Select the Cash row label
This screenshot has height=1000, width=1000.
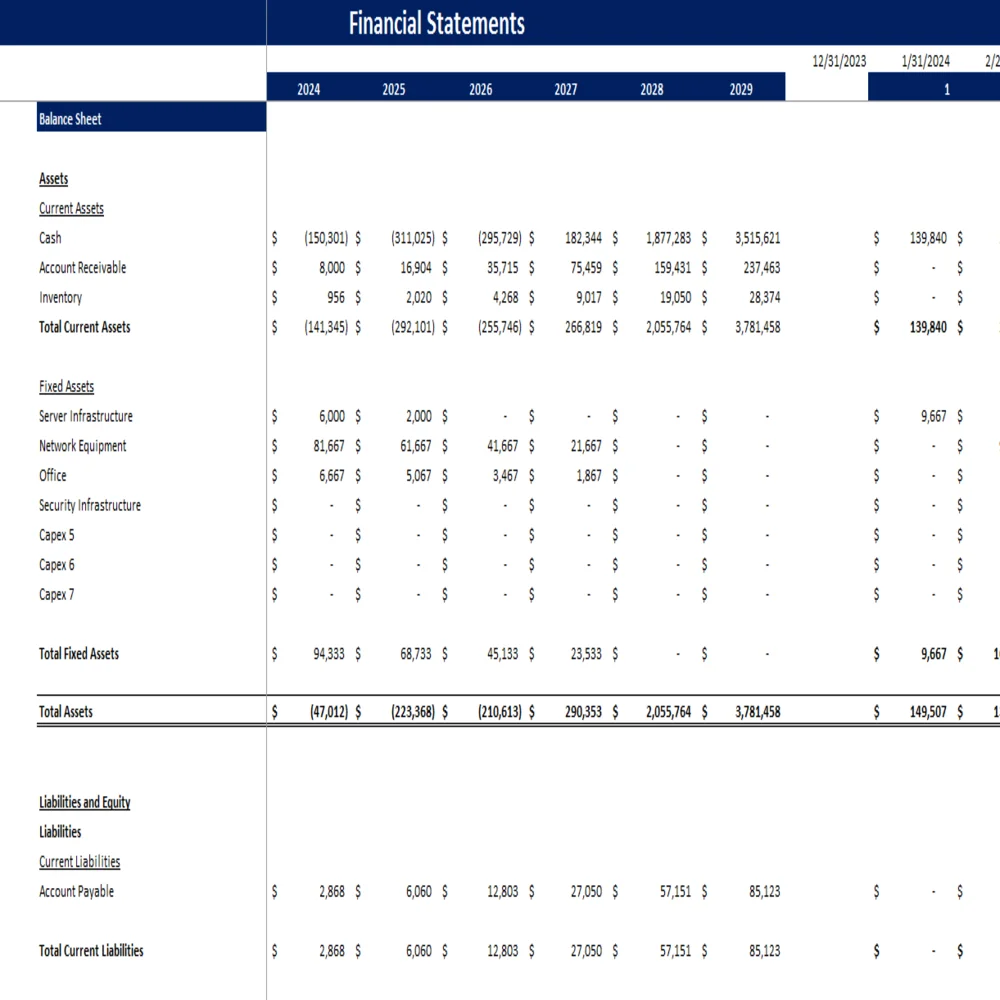coord(49,238)
